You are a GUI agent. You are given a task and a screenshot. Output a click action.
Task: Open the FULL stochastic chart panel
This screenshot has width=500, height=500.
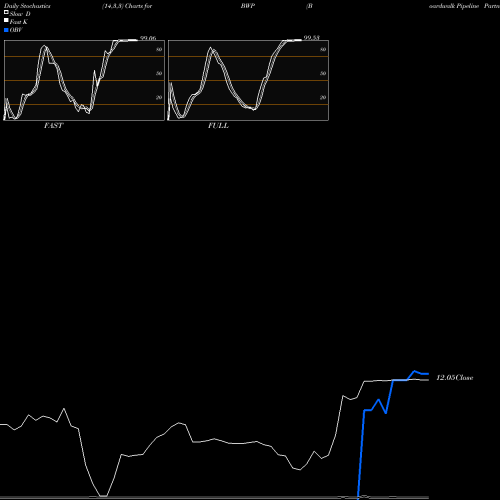pos(248,80)
